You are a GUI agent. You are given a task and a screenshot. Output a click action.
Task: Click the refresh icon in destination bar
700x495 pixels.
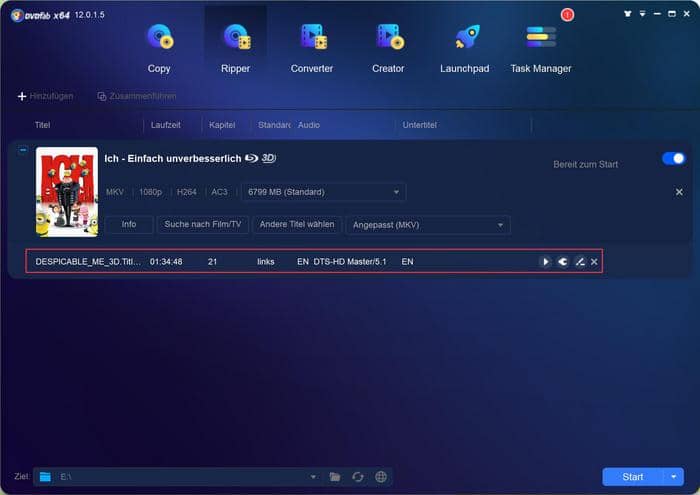click(358, 477)
